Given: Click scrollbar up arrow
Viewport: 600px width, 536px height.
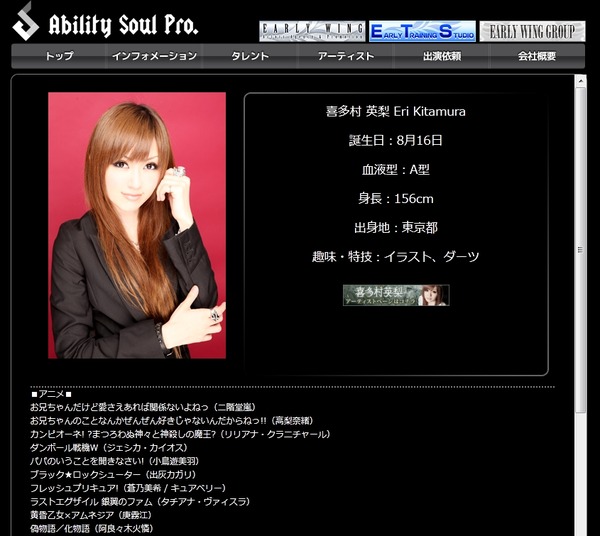Looking at the screenshot, I should click(x=580, y=81).
